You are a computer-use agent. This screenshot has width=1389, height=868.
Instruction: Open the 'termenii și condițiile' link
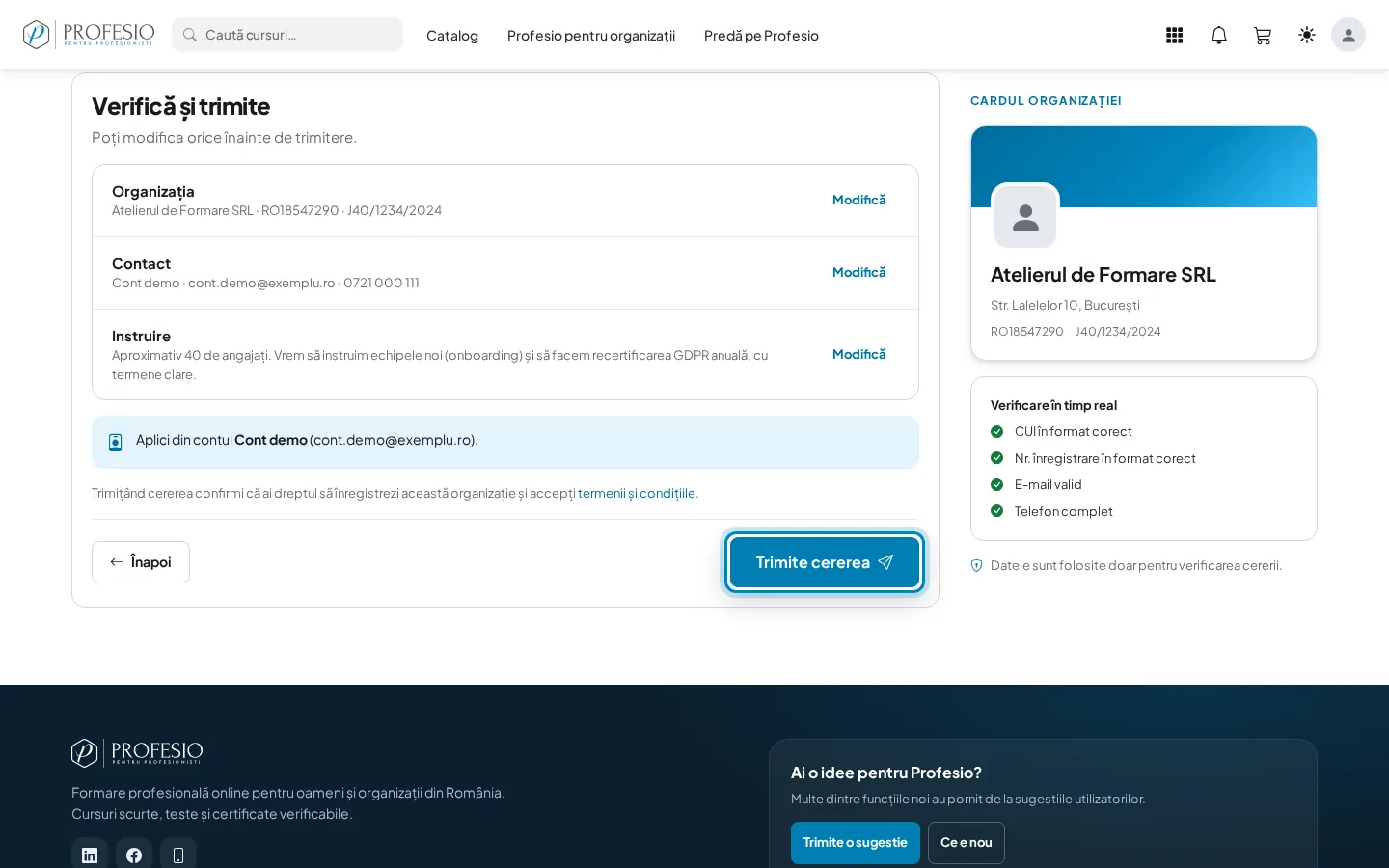coord(637,493)
